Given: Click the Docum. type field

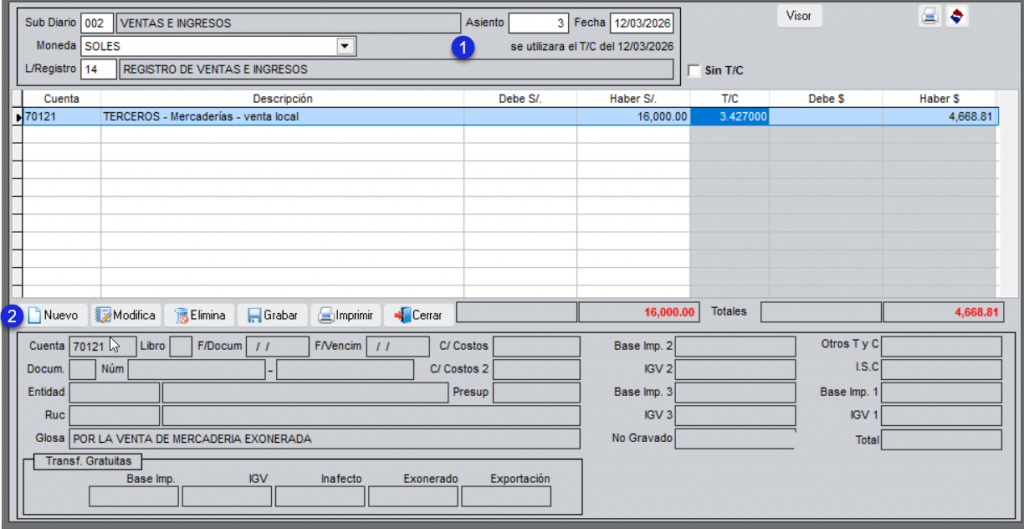Looking at the screenshot, I should [x=83, y=369].
